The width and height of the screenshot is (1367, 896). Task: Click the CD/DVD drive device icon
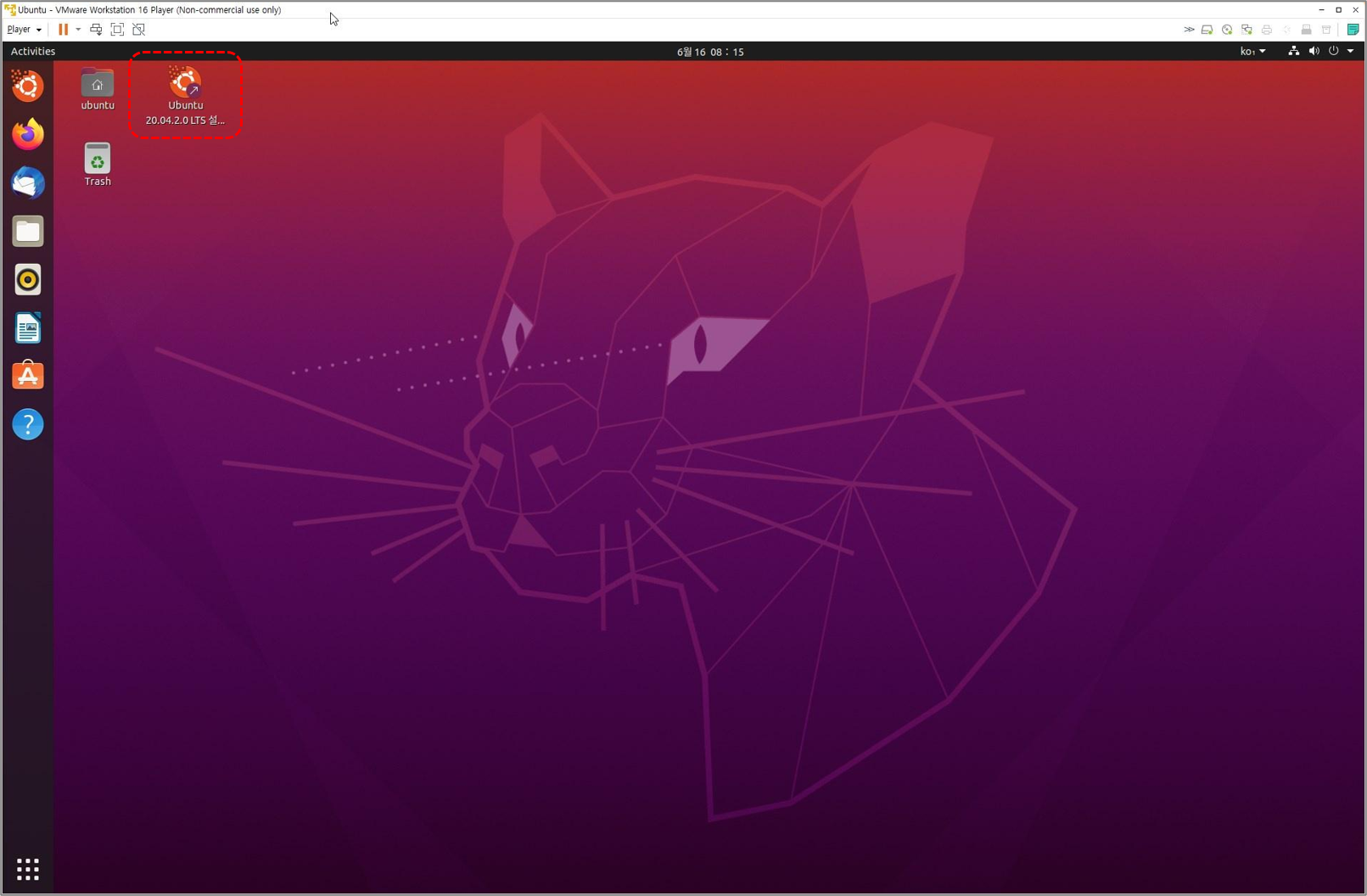[1227, 30]
